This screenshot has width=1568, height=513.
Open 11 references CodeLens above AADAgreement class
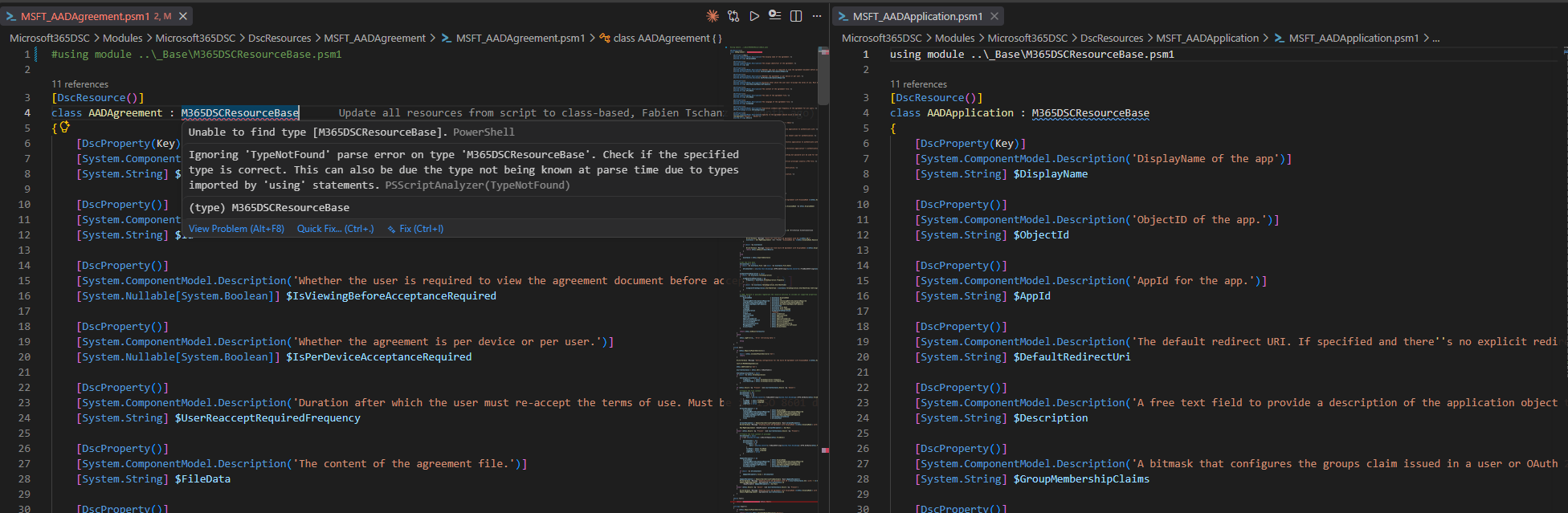[80, 84]
